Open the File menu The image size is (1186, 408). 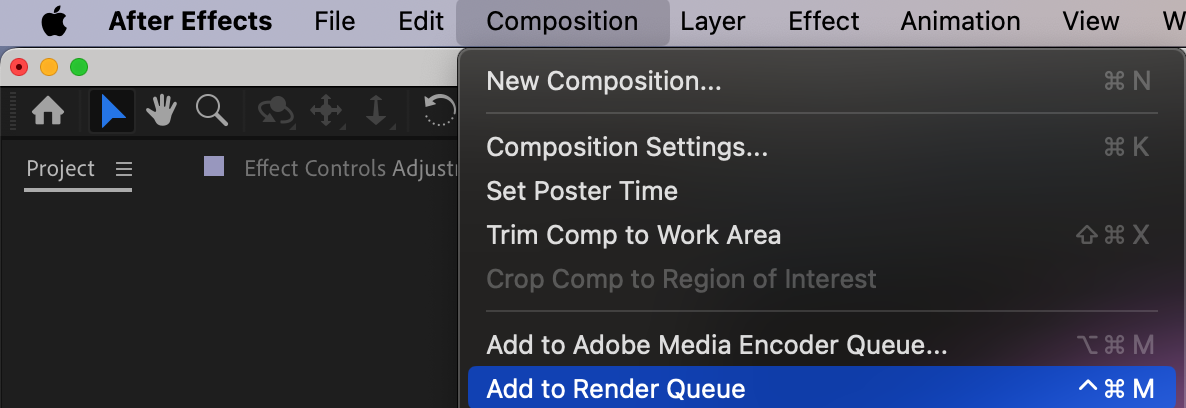point(335,21)
